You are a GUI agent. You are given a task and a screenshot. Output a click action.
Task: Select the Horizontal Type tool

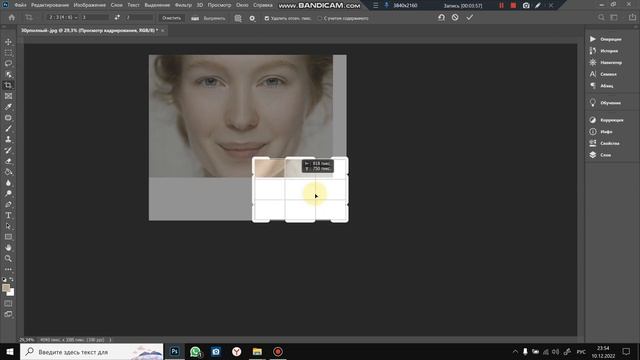[8, 215]
